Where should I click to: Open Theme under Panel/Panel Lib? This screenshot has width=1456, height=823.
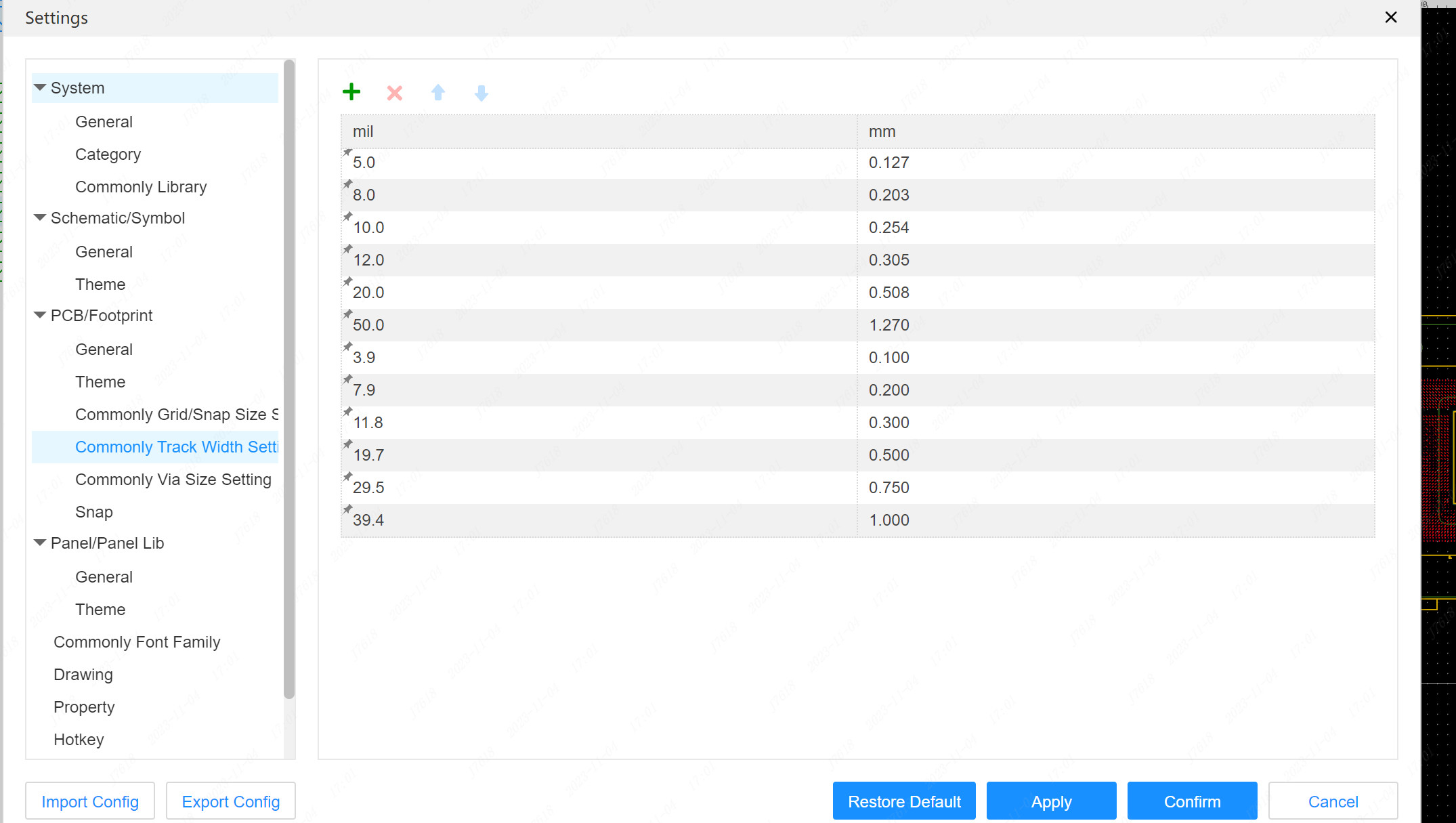(x=100, y=610)
